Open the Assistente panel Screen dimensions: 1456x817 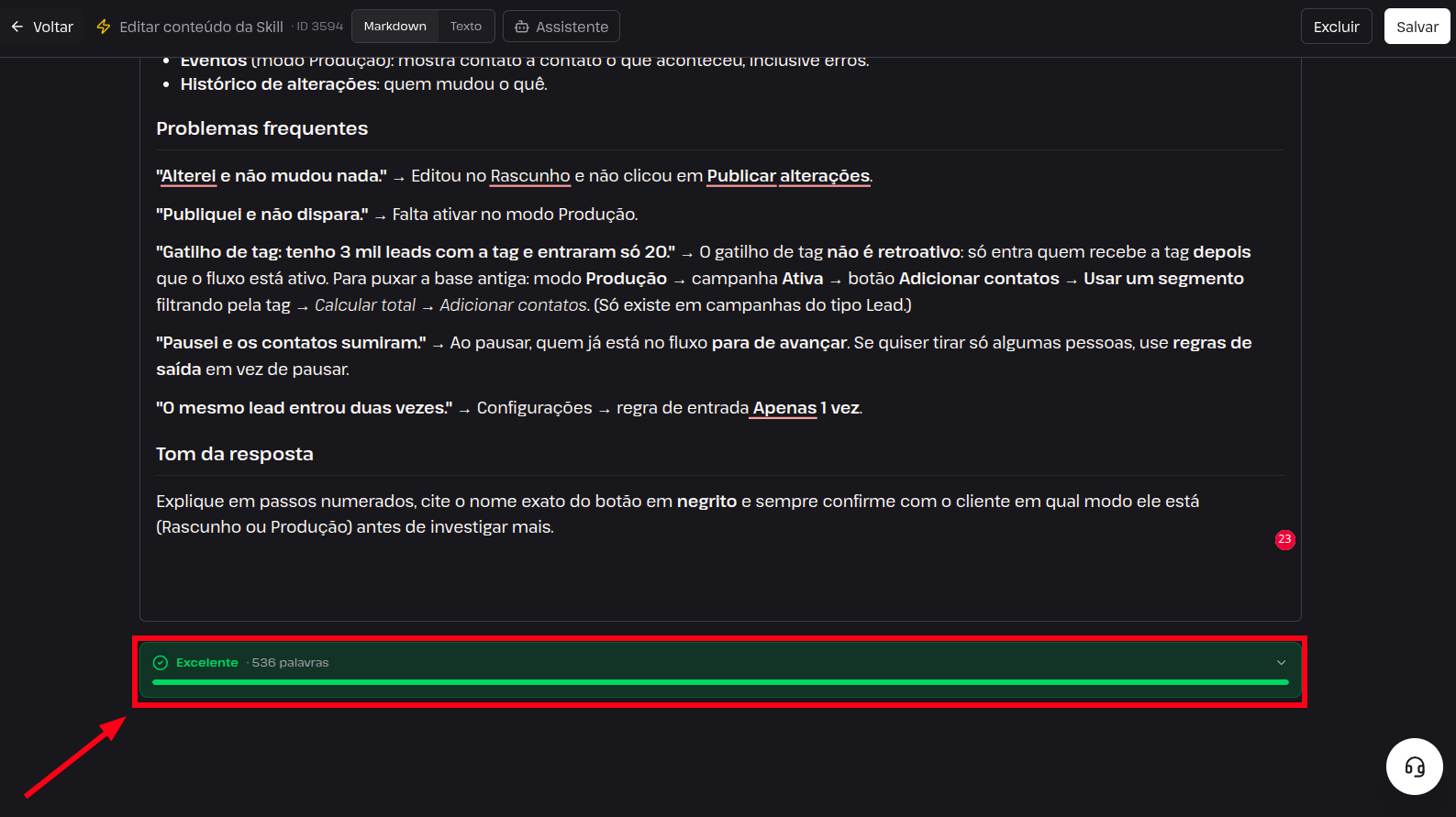click(x=561, y=27)
